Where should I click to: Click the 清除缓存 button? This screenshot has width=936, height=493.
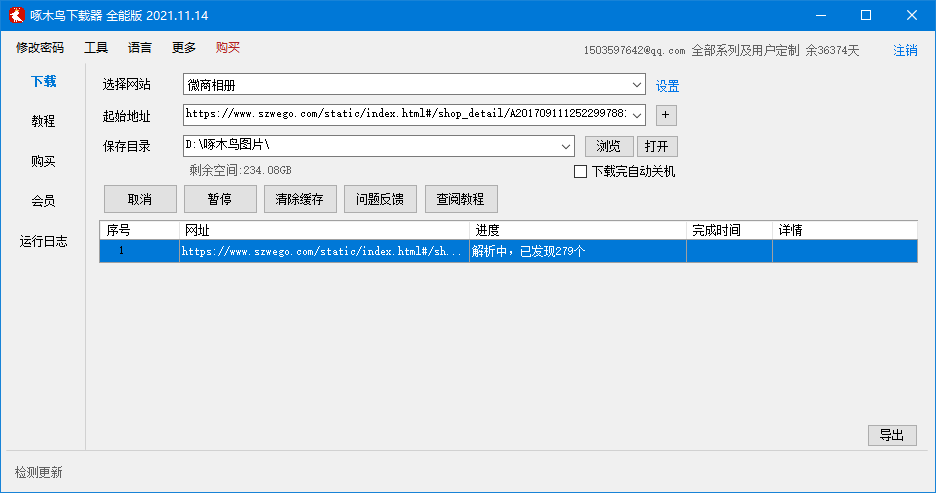click(300, 199)
